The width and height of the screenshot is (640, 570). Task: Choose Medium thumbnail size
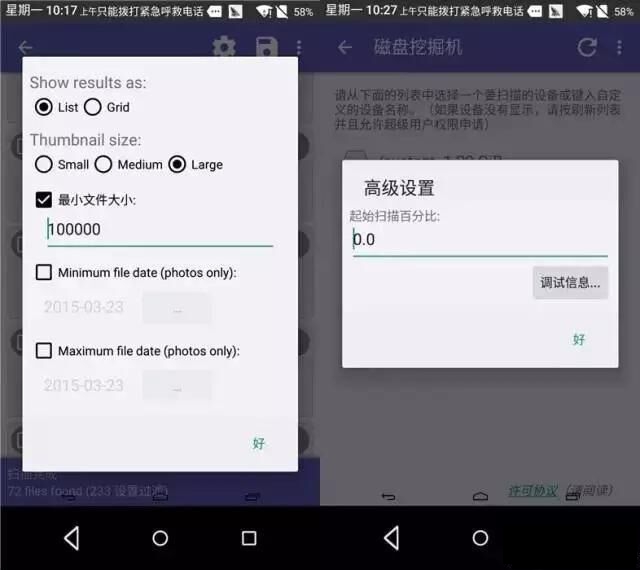pyautogui.click(x=103, y=164)
